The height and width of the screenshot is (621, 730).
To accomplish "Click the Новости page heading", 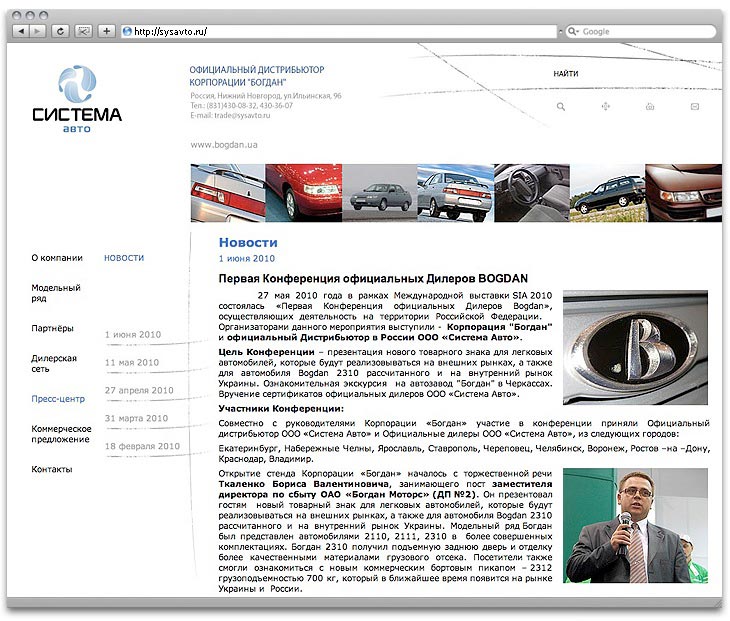I will (x=248, y=243).
